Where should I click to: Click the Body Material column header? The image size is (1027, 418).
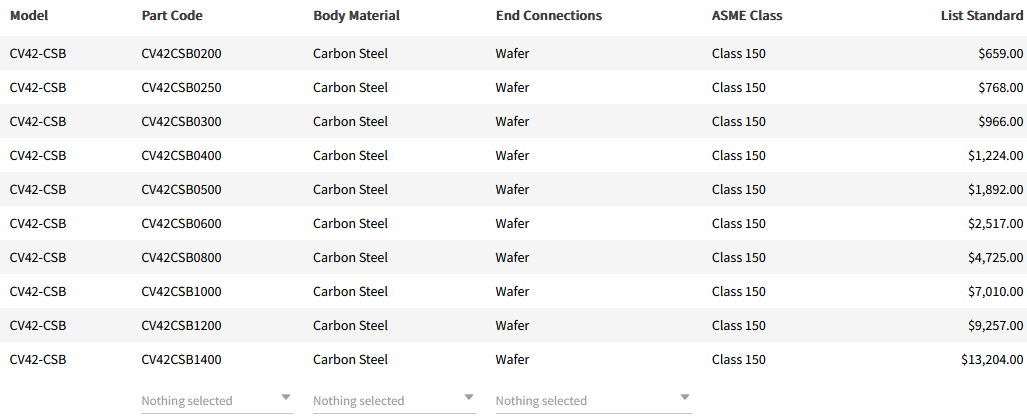(x=356, y=16)
